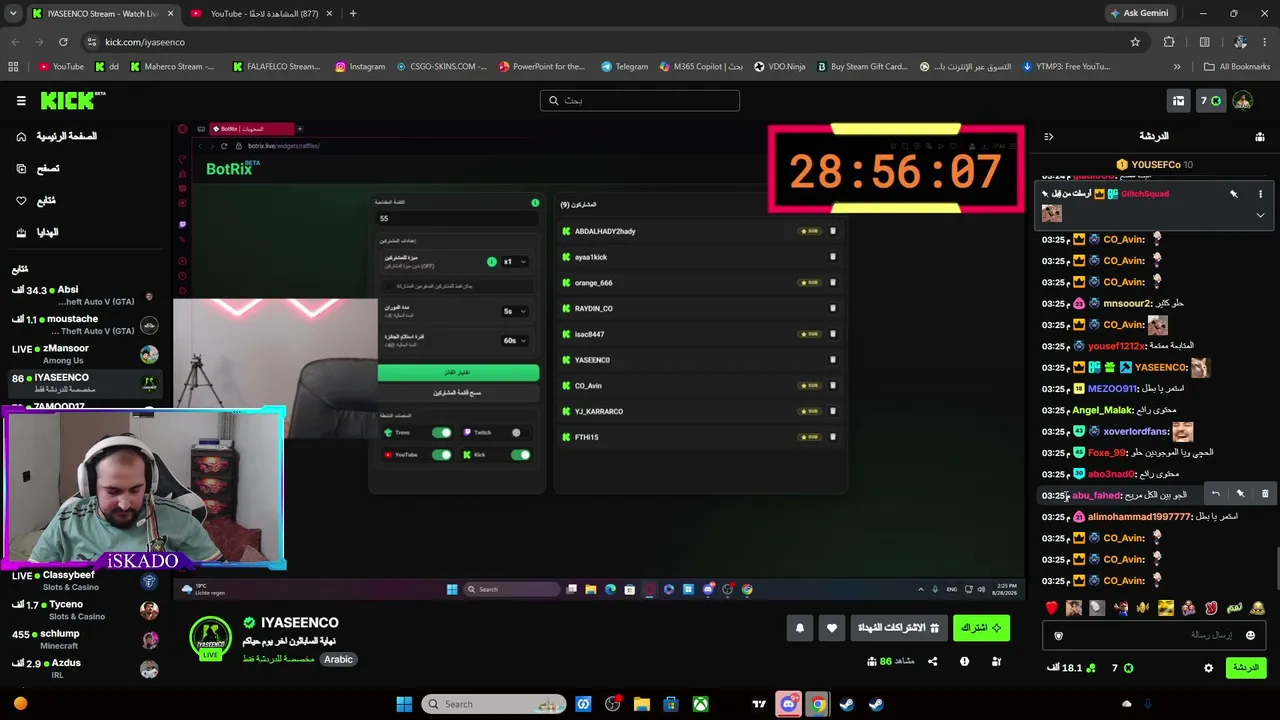Click the Arabic language tag
Viewport: 1280px width, 720px height.
tap(338, 660)
